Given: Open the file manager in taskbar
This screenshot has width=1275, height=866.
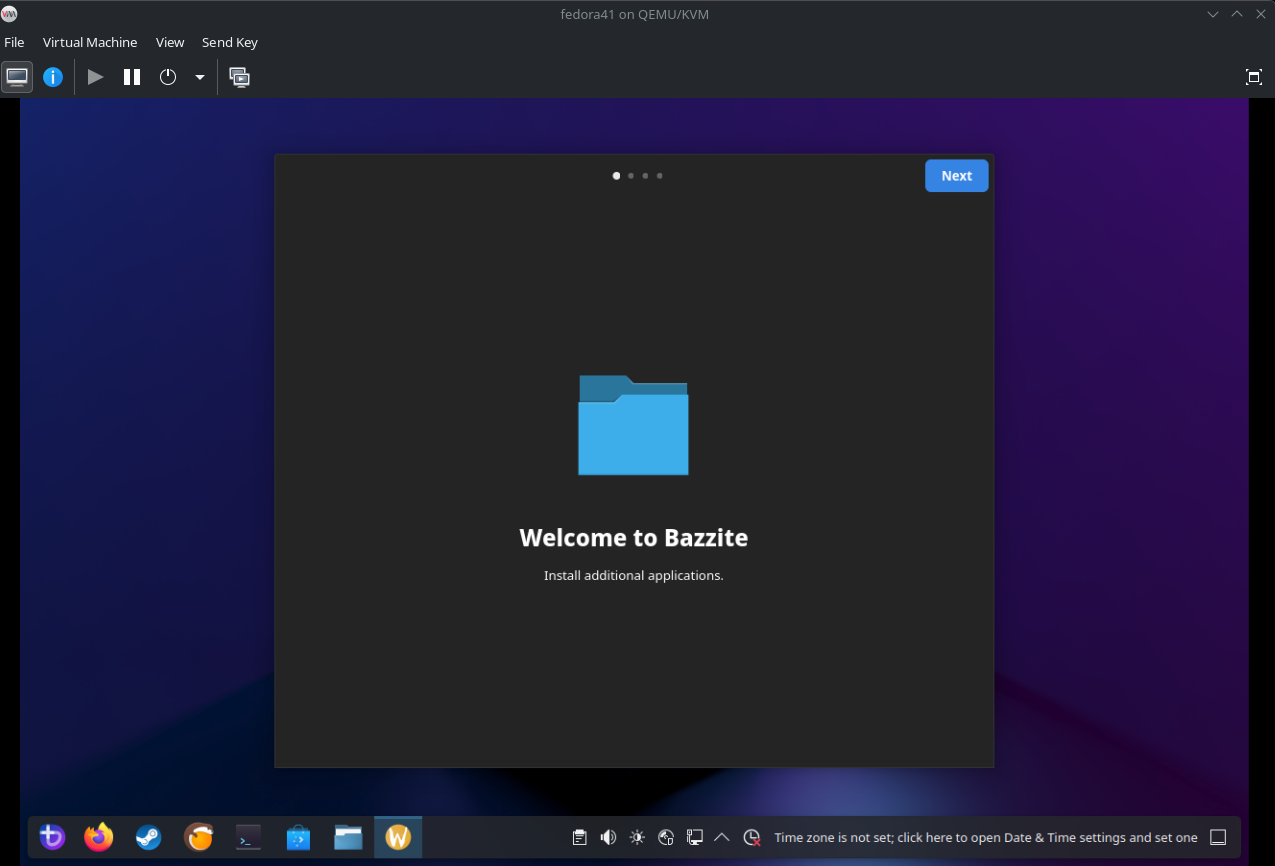Looking at the screenshot, I should point(348,837).
